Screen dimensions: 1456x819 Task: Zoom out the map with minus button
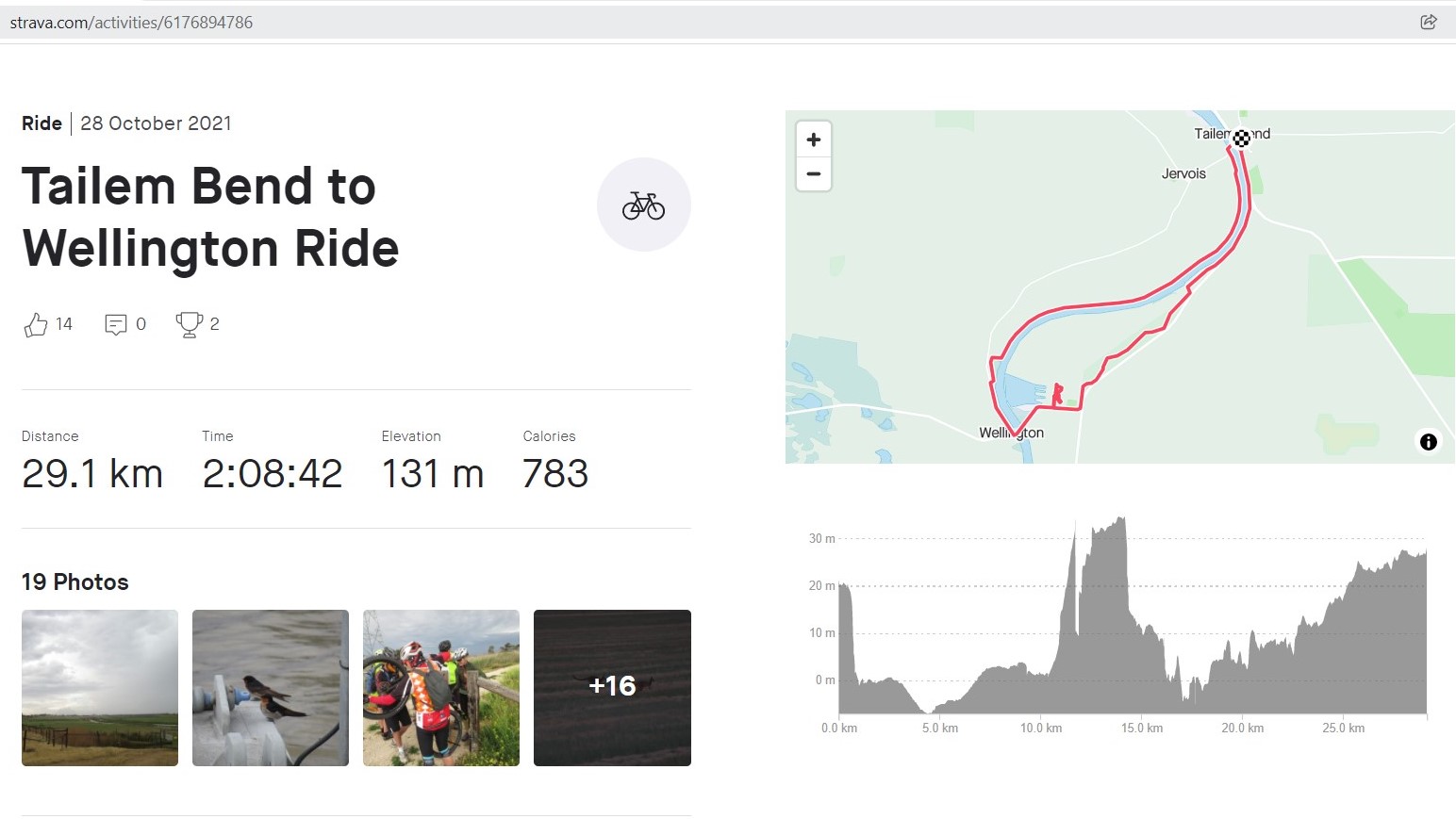point(814,174)
